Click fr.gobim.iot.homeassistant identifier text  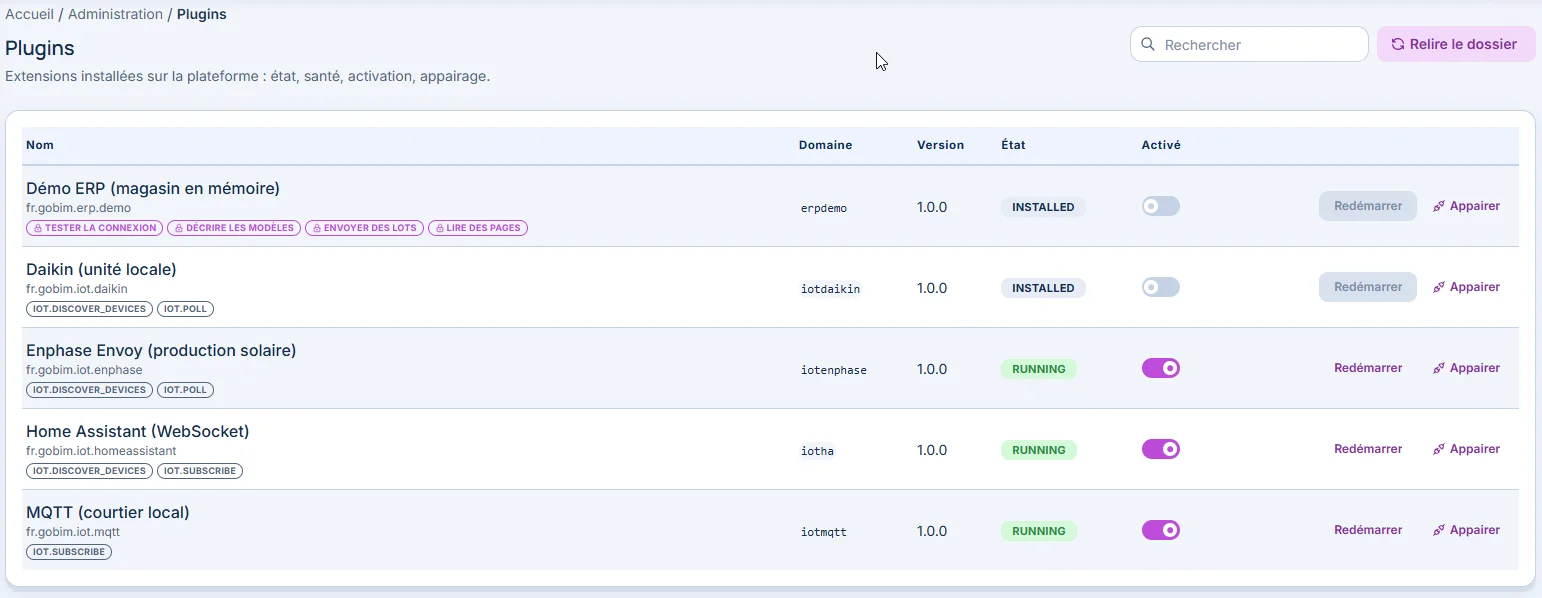point(101,451)
